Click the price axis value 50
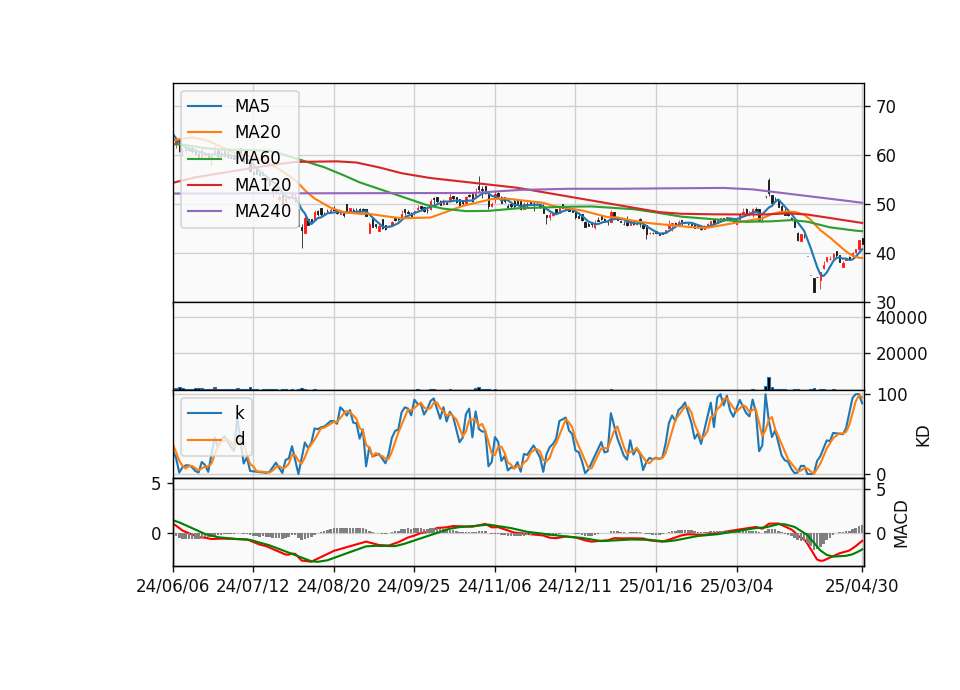The height and width of the screenshot is (690, 960). (886, 205)
